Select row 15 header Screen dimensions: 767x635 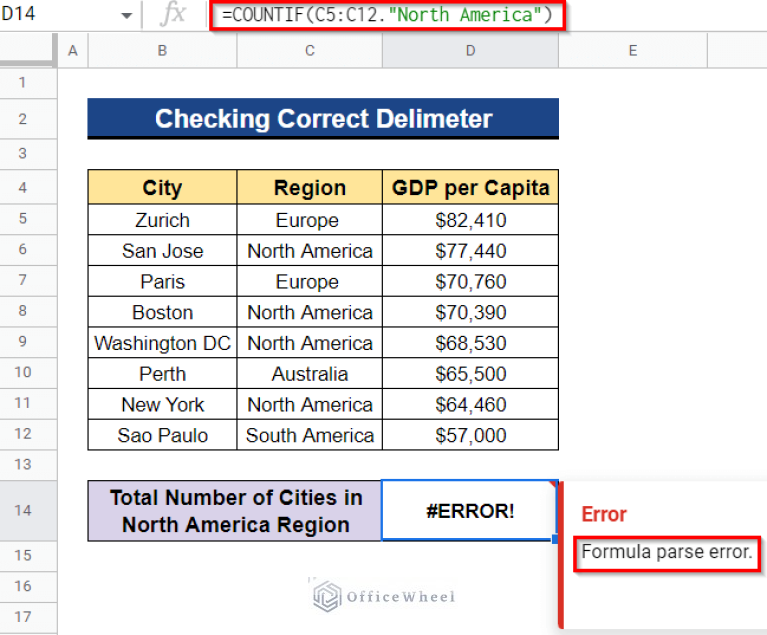click(23, 556)
